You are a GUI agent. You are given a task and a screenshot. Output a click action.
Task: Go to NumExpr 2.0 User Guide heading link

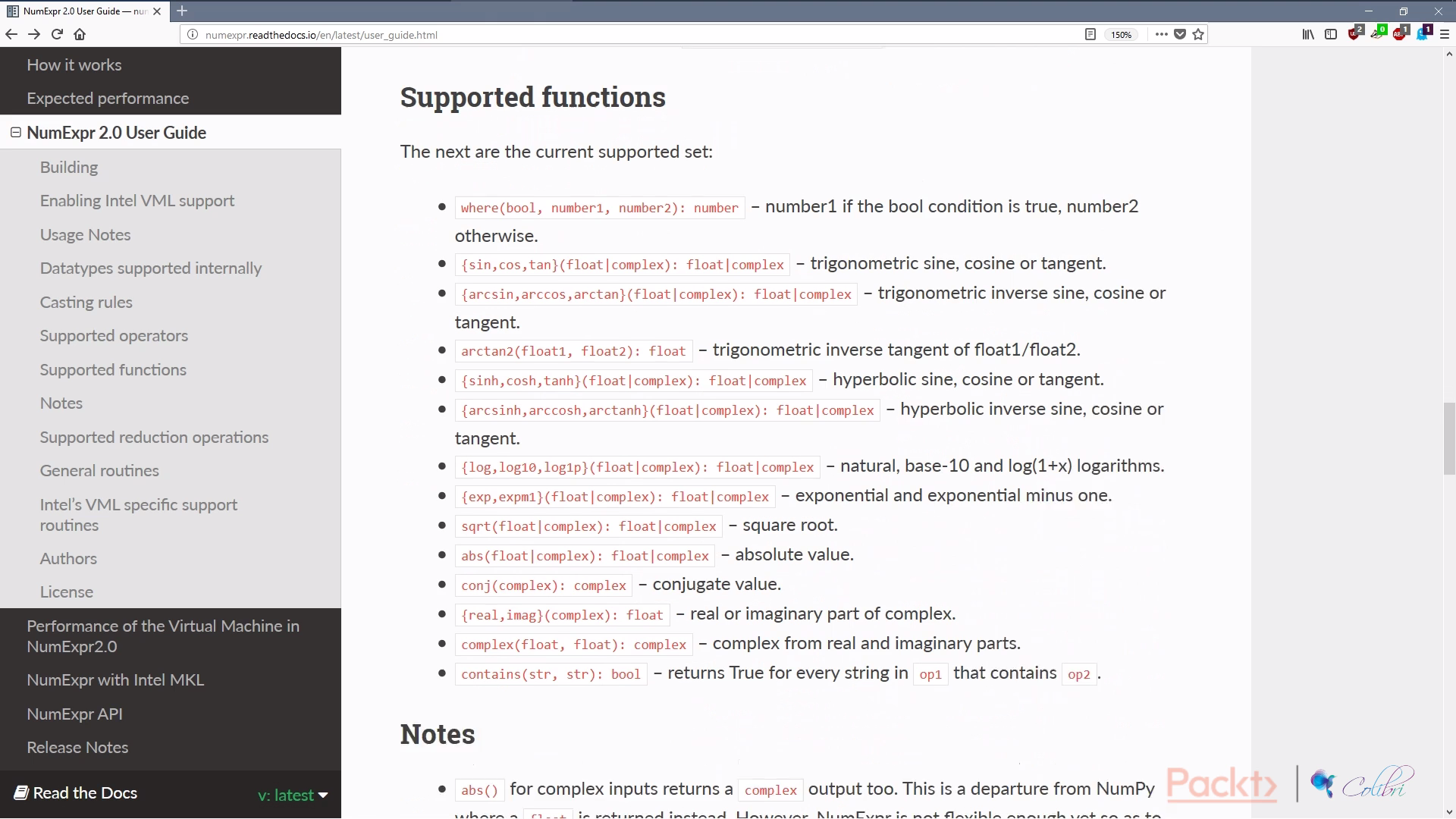pyautogui.click(x=116, y=133)
